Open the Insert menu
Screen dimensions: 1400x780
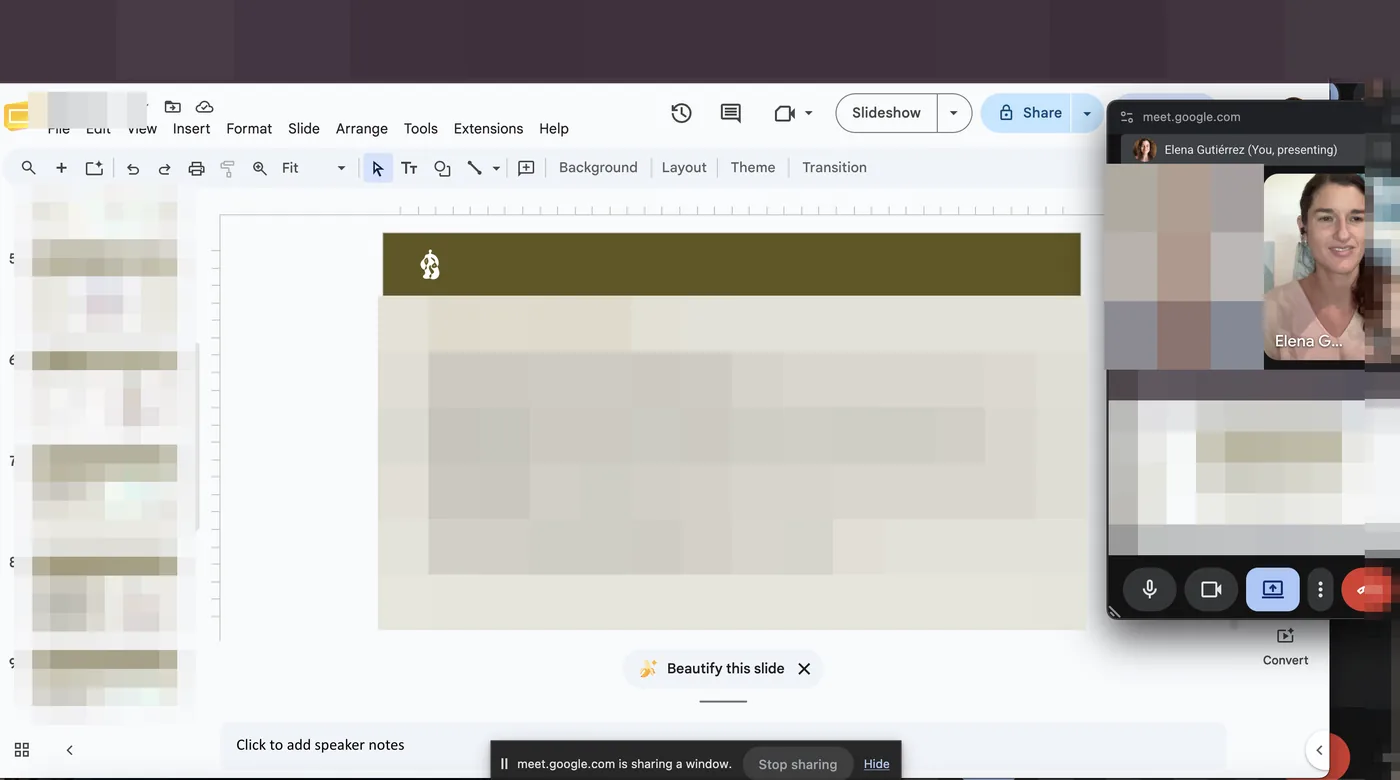click(x=191, y=129)
